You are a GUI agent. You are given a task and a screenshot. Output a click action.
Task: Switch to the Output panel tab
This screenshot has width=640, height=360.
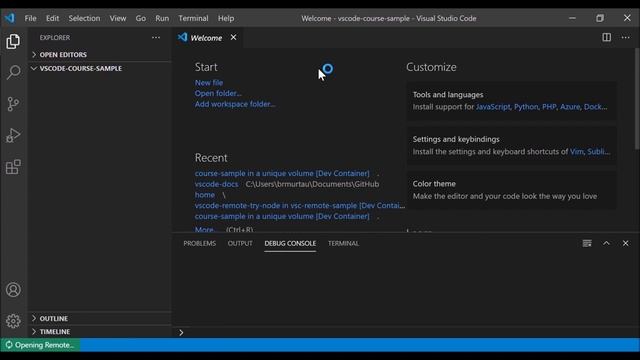(240, 243)
